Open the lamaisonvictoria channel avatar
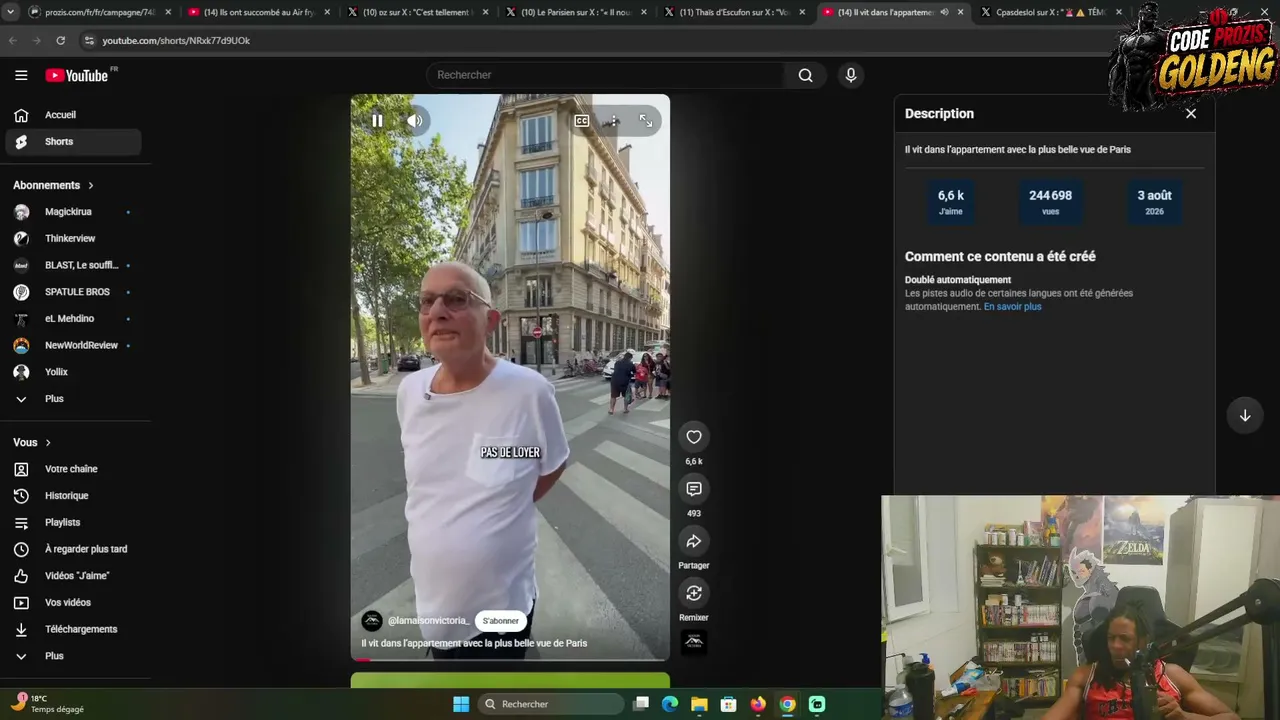 click(x=372, y=621)
